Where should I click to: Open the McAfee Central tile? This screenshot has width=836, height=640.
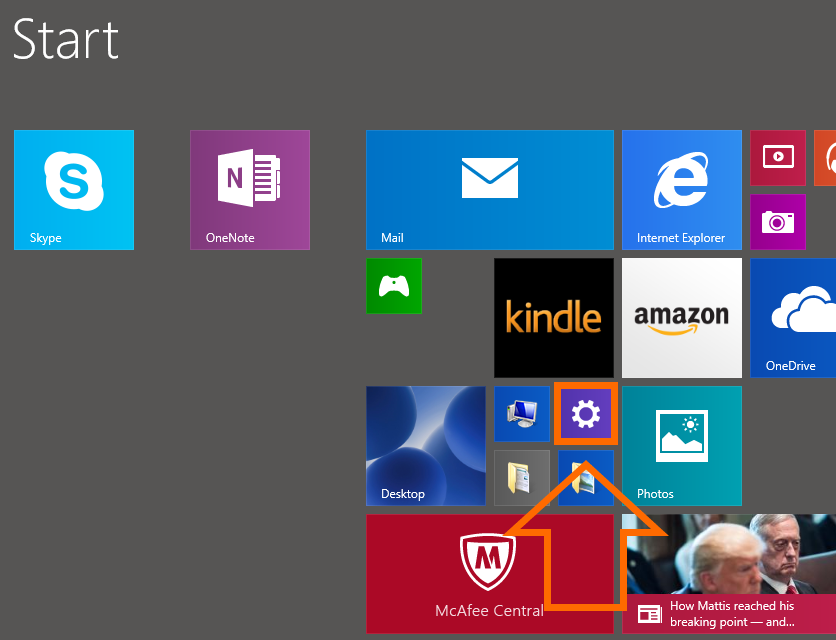[x=490, y=574]
